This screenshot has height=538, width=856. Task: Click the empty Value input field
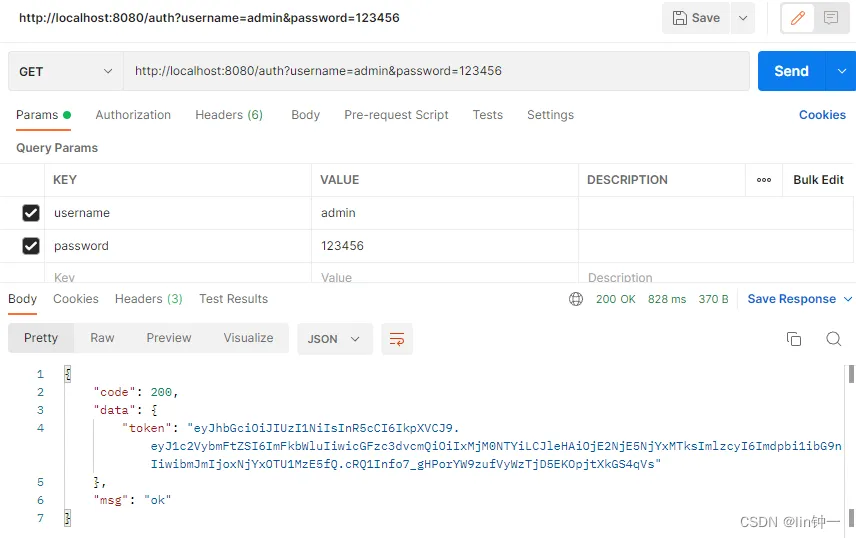[x=445, y=273]
